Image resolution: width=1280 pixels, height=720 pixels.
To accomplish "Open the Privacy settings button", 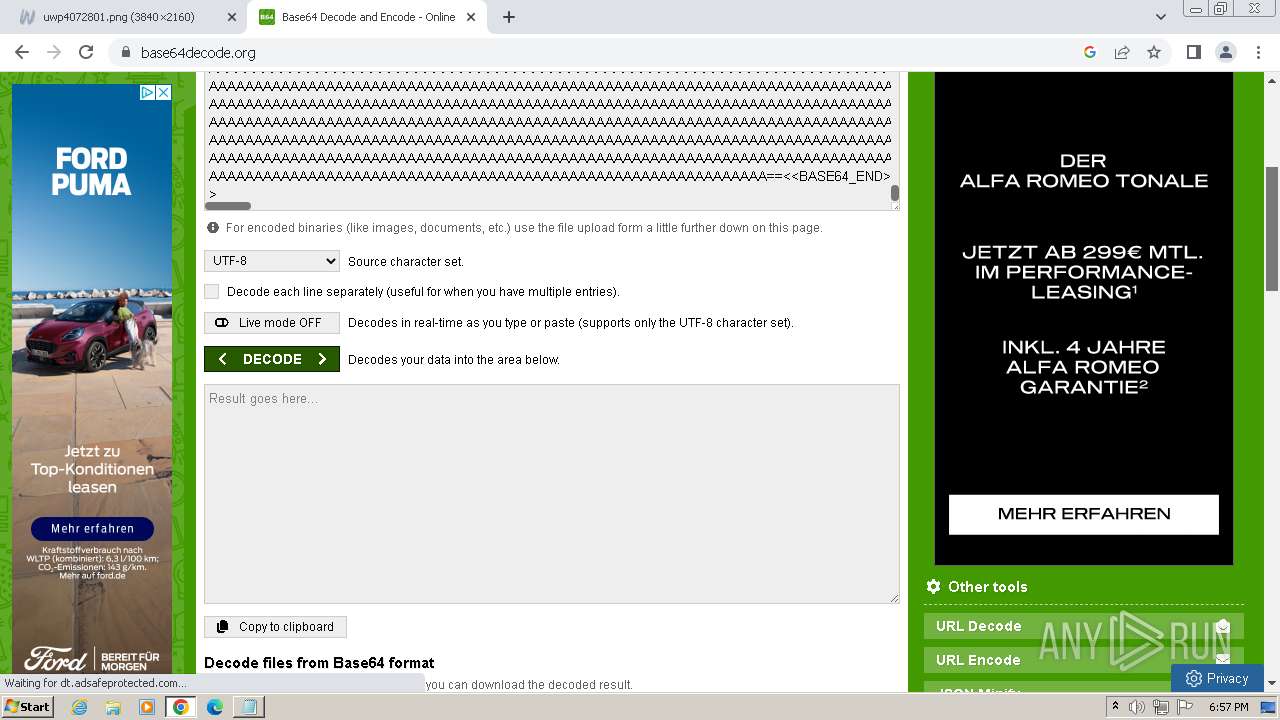I will [1218, 678].
